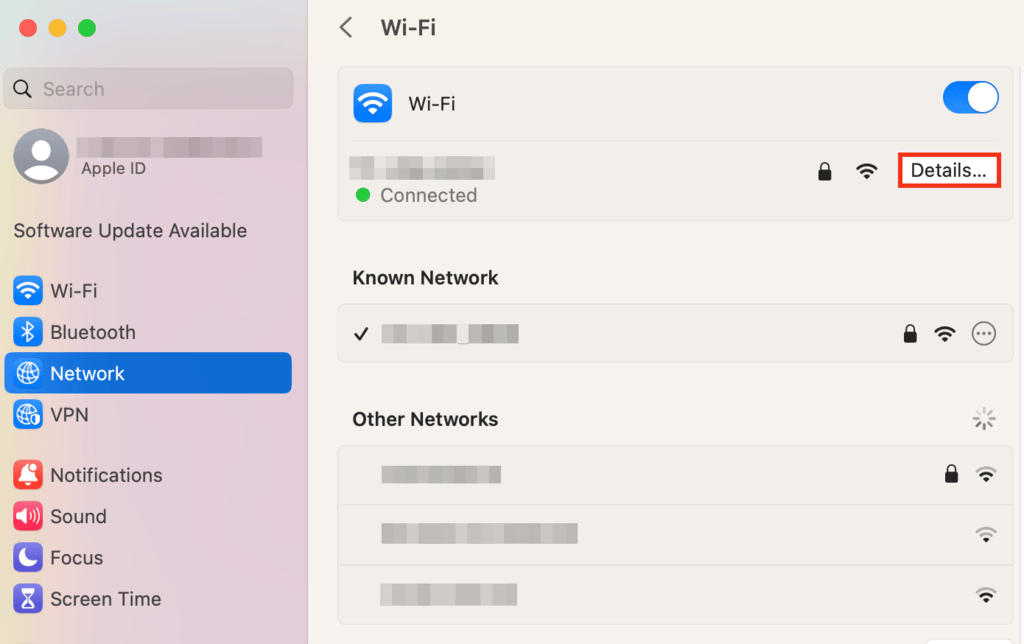
Task: Open Software Update Available notice
Action: [x=130, y=231]
